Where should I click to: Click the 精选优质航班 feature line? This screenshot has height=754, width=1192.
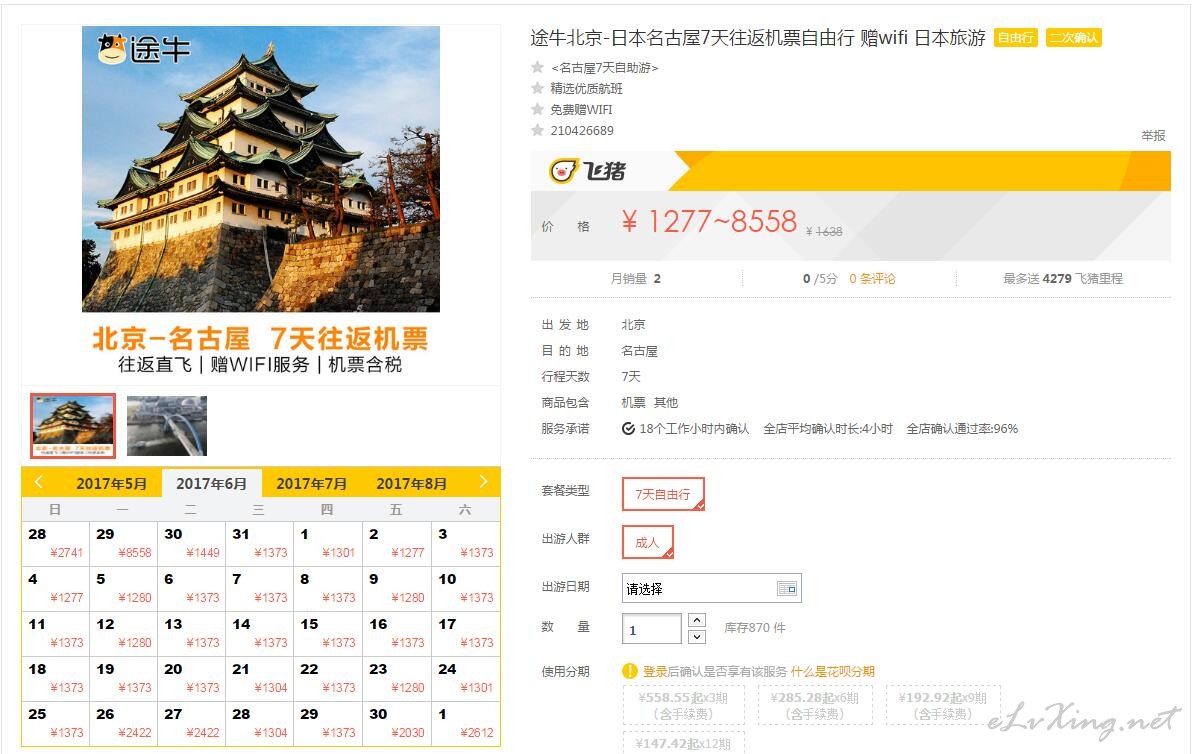tap(586, 88)
